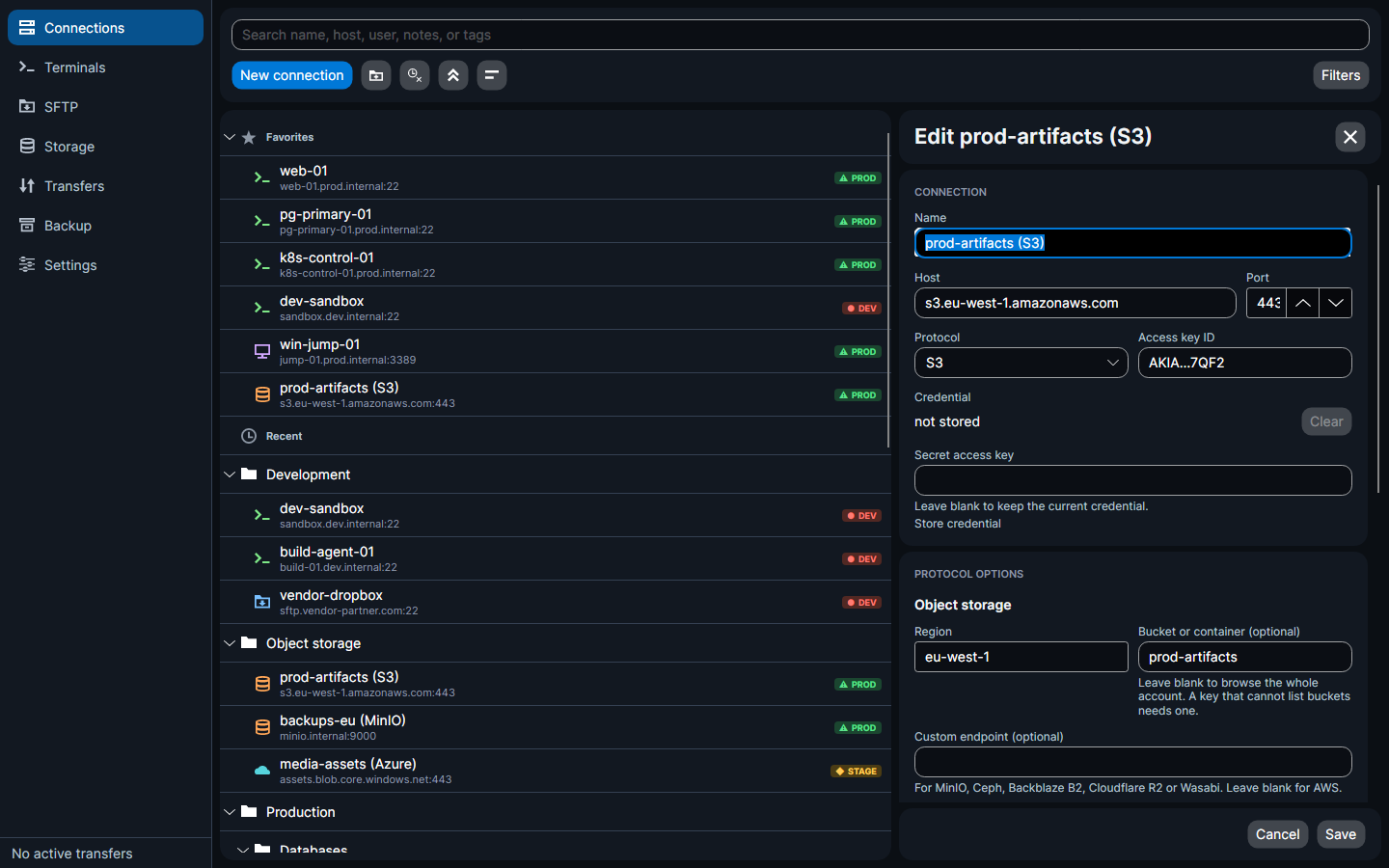Open Settings in the sidebar
The height and width of the screenshot is (868, 1389).
105,265
